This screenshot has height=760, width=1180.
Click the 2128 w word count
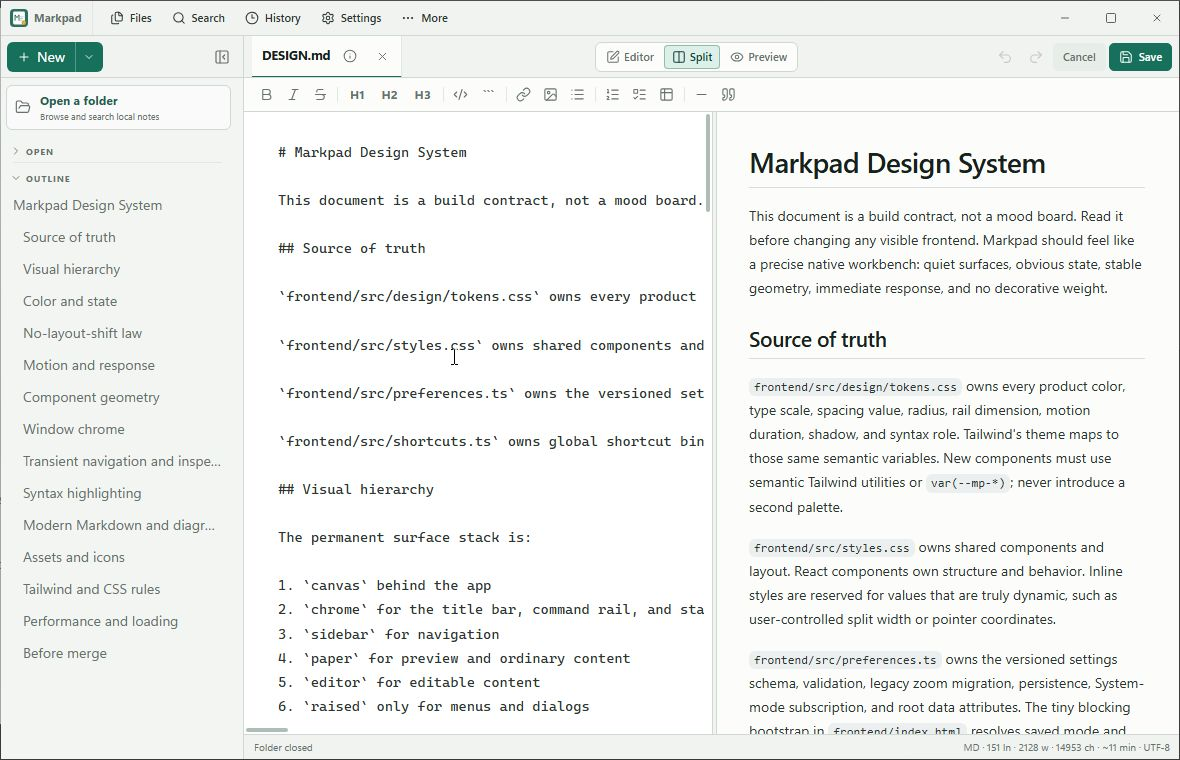point(1035,747)
